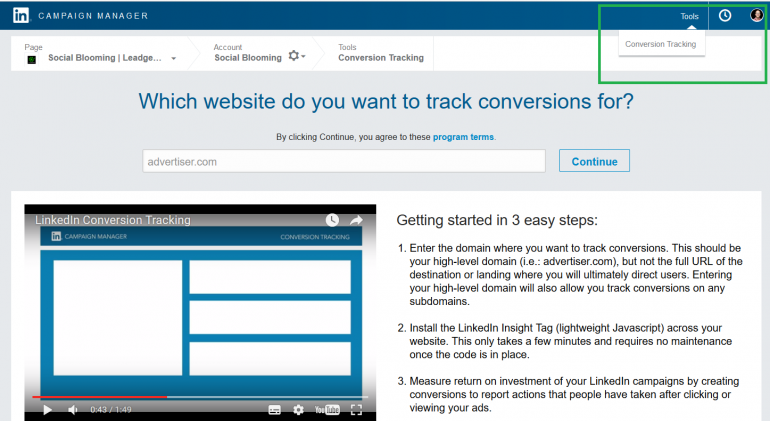Play the LinkedIn Conversion Tracking video

(x=47, y=410)
